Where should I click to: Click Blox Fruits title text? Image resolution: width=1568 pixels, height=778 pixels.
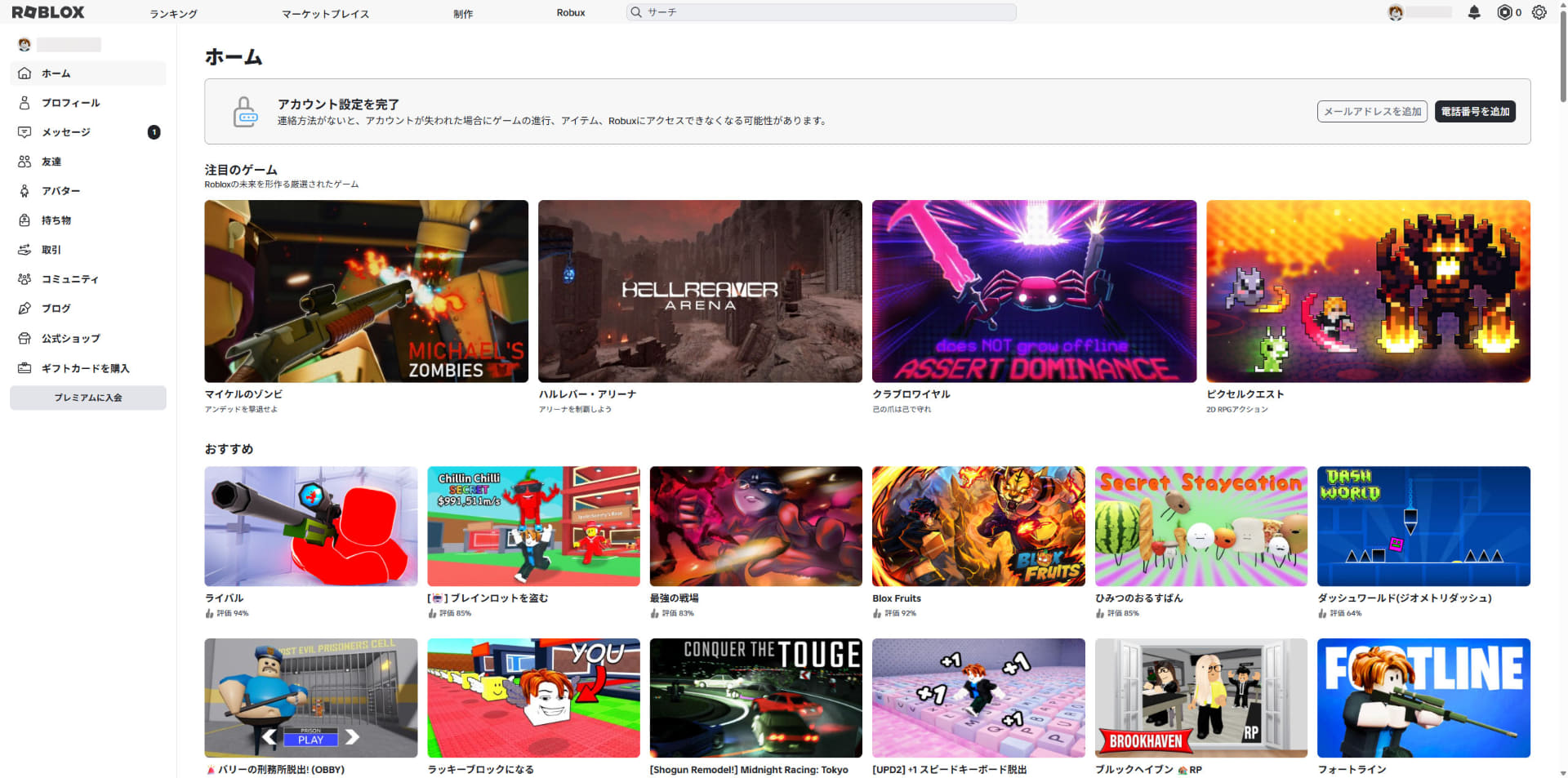click(897, 598)
